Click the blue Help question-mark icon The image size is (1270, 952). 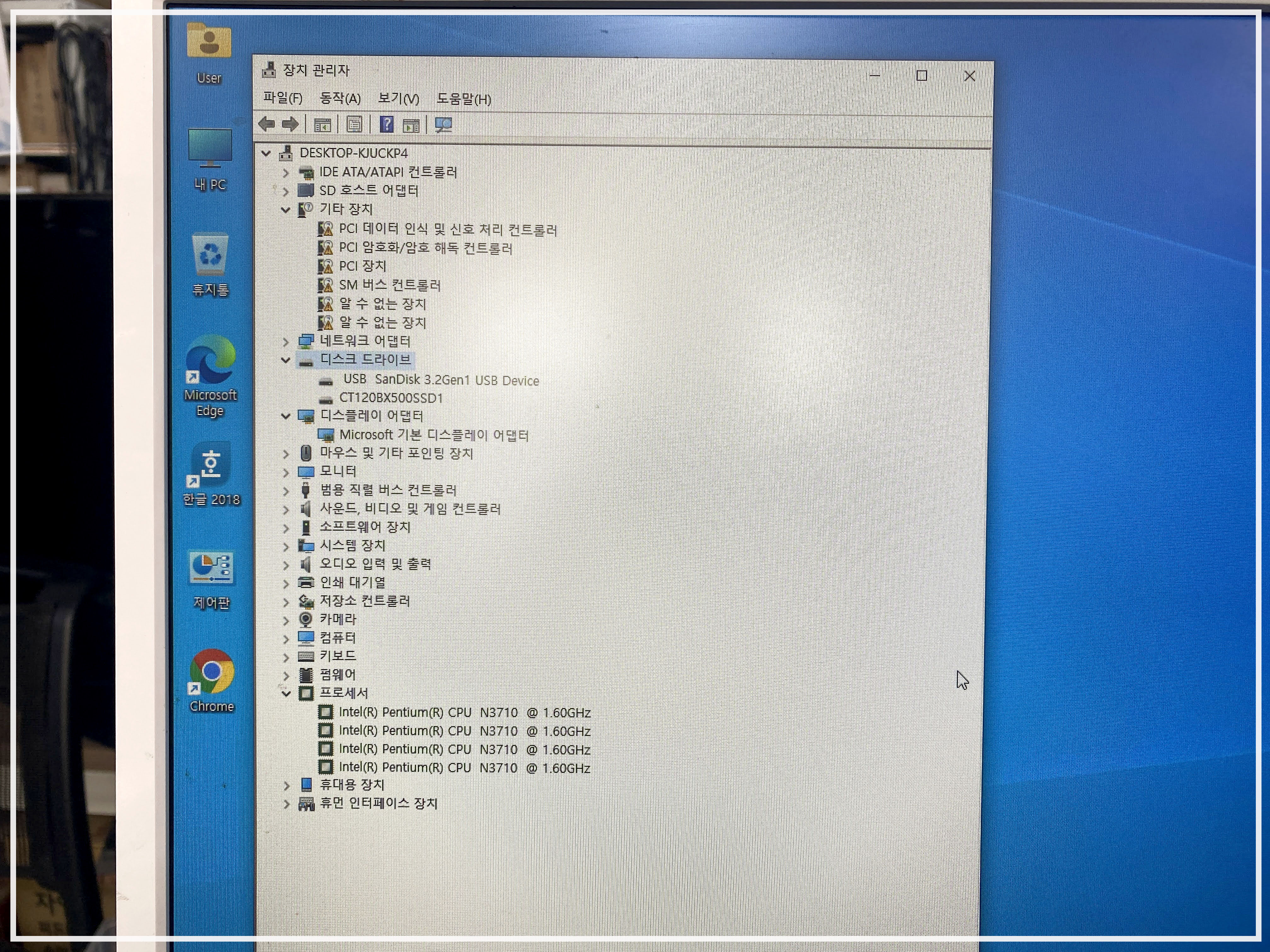(x=386, y=125)
